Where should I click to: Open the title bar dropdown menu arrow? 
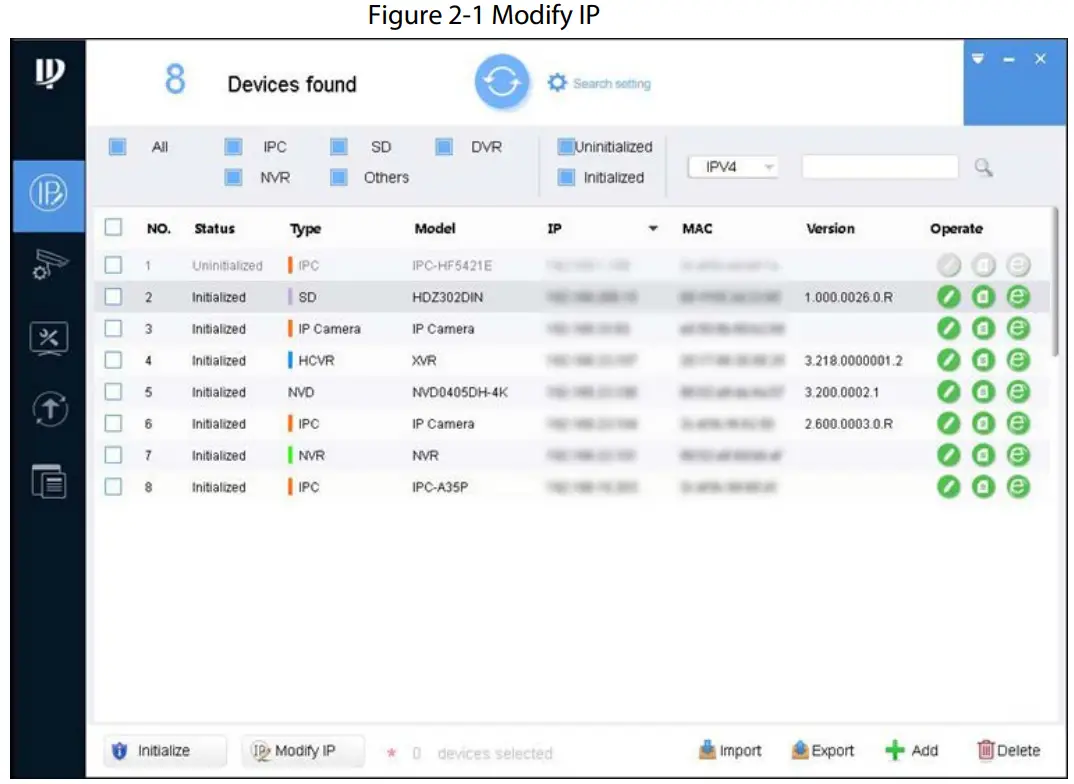pos(978,59)
